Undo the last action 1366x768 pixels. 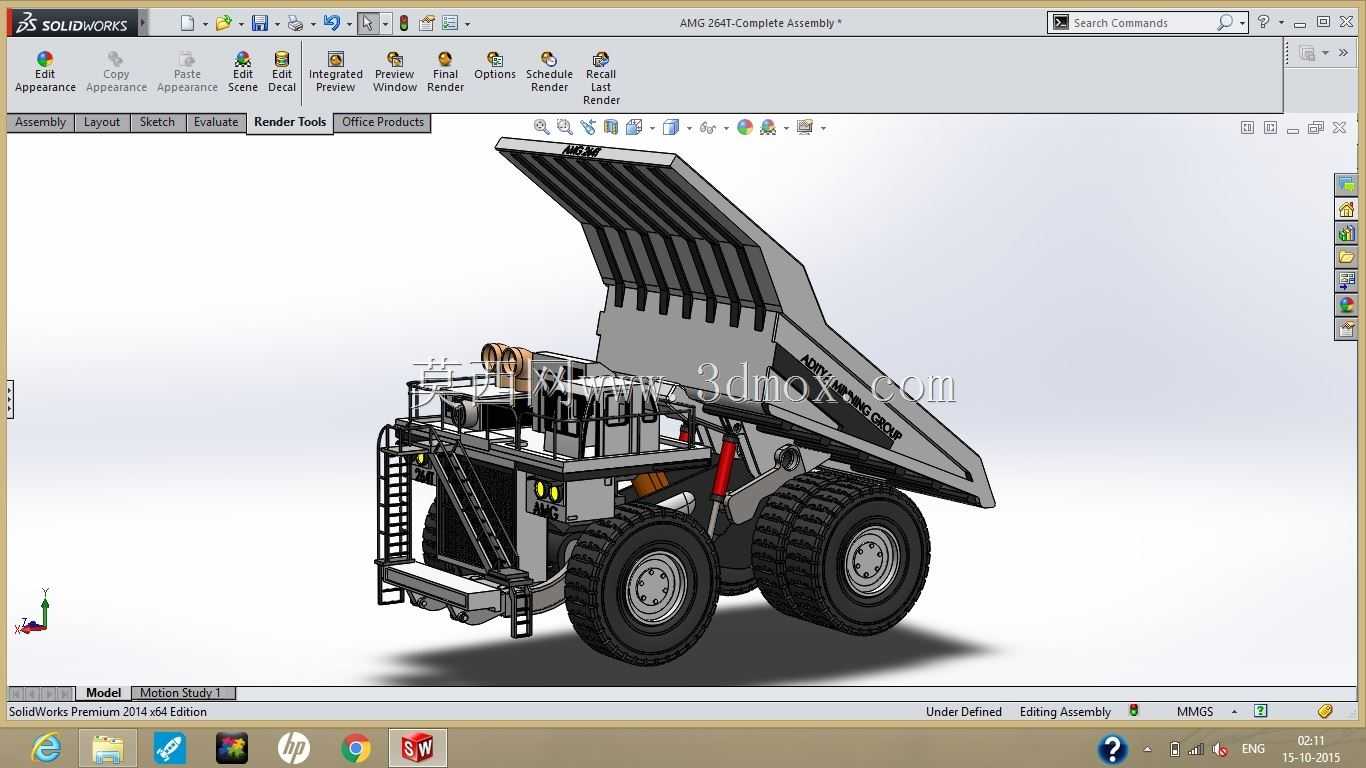click(x=332, y=23)
